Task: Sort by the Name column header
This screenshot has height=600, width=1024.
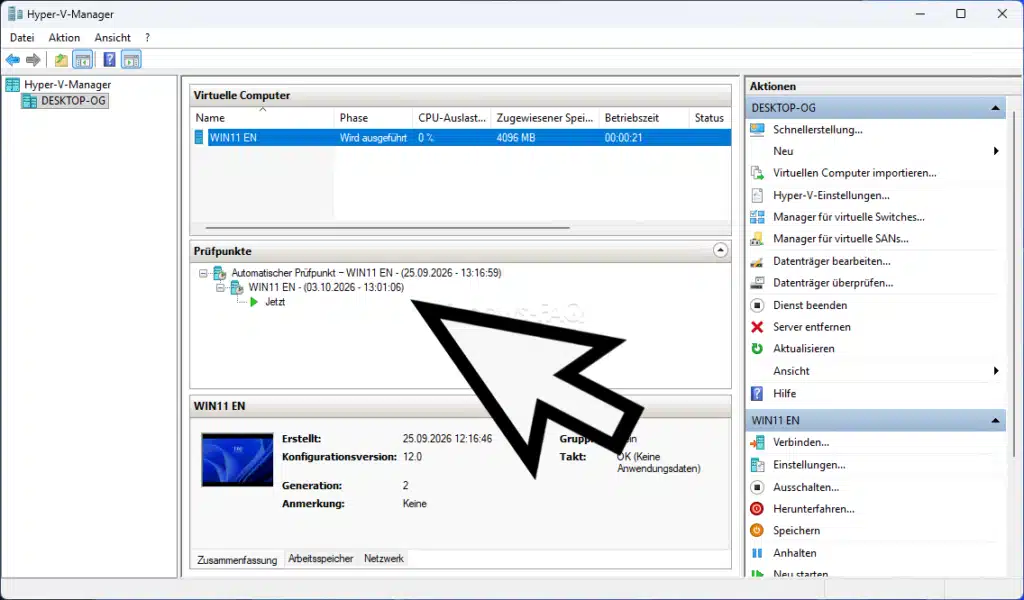Action: pos(263,118)
